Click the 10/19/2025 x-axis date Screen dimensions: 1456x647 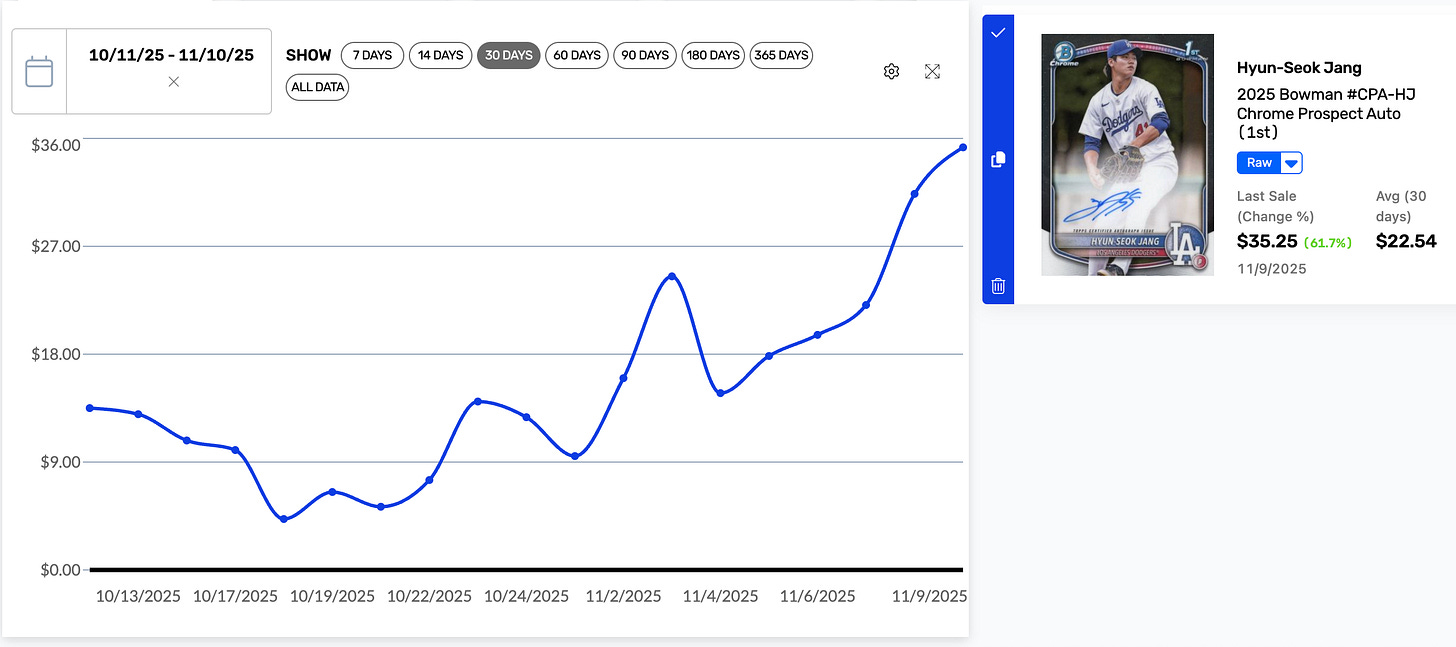[x=332, y=596]
